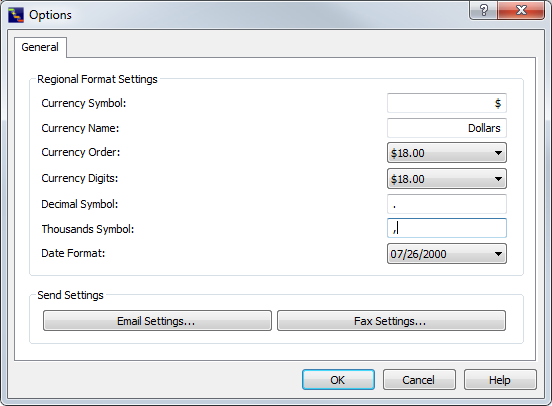Click the Options dialog app icon

pos(16,15)
